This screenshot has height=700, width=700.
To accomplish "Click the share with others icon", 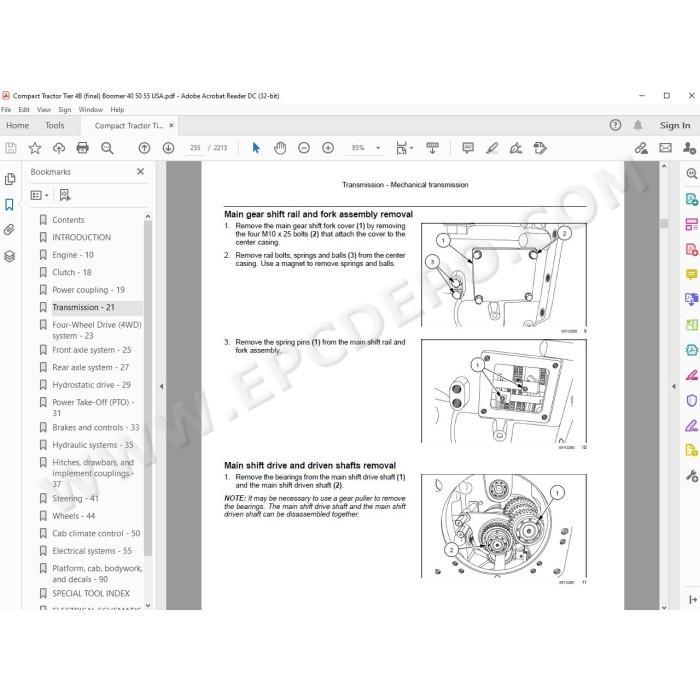I will 689,148.
